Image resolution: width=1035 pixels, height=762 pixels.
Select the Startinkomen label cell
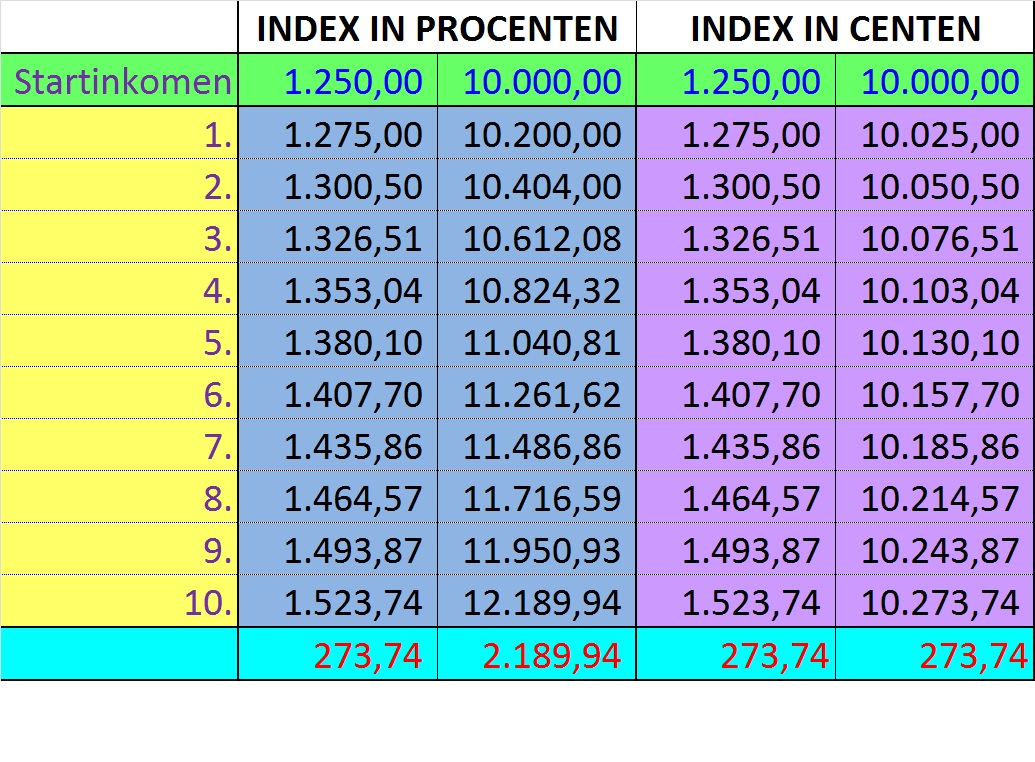tap(120, 81)
